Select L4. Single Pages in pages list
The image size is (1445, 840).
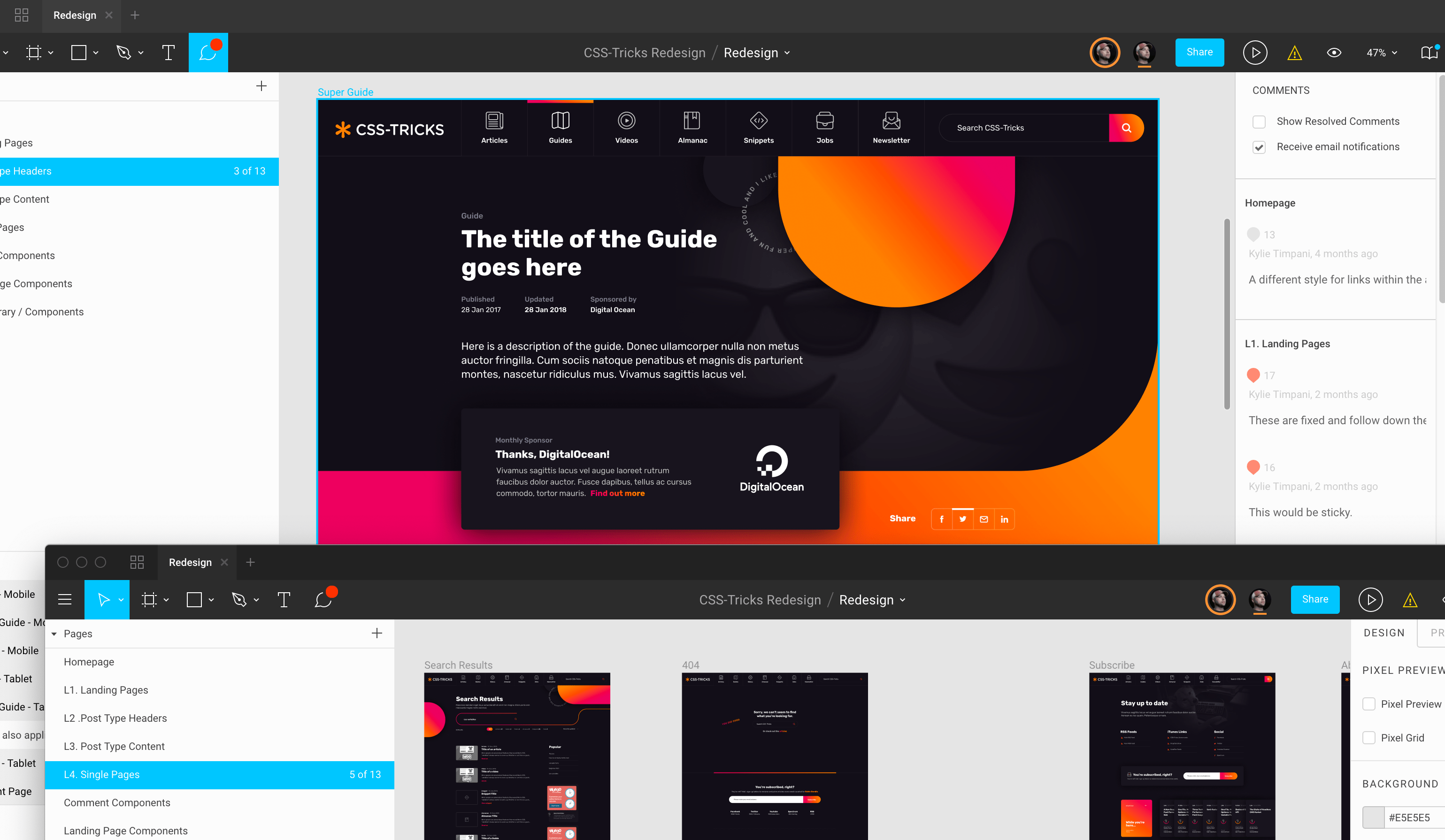coord(101,774)
